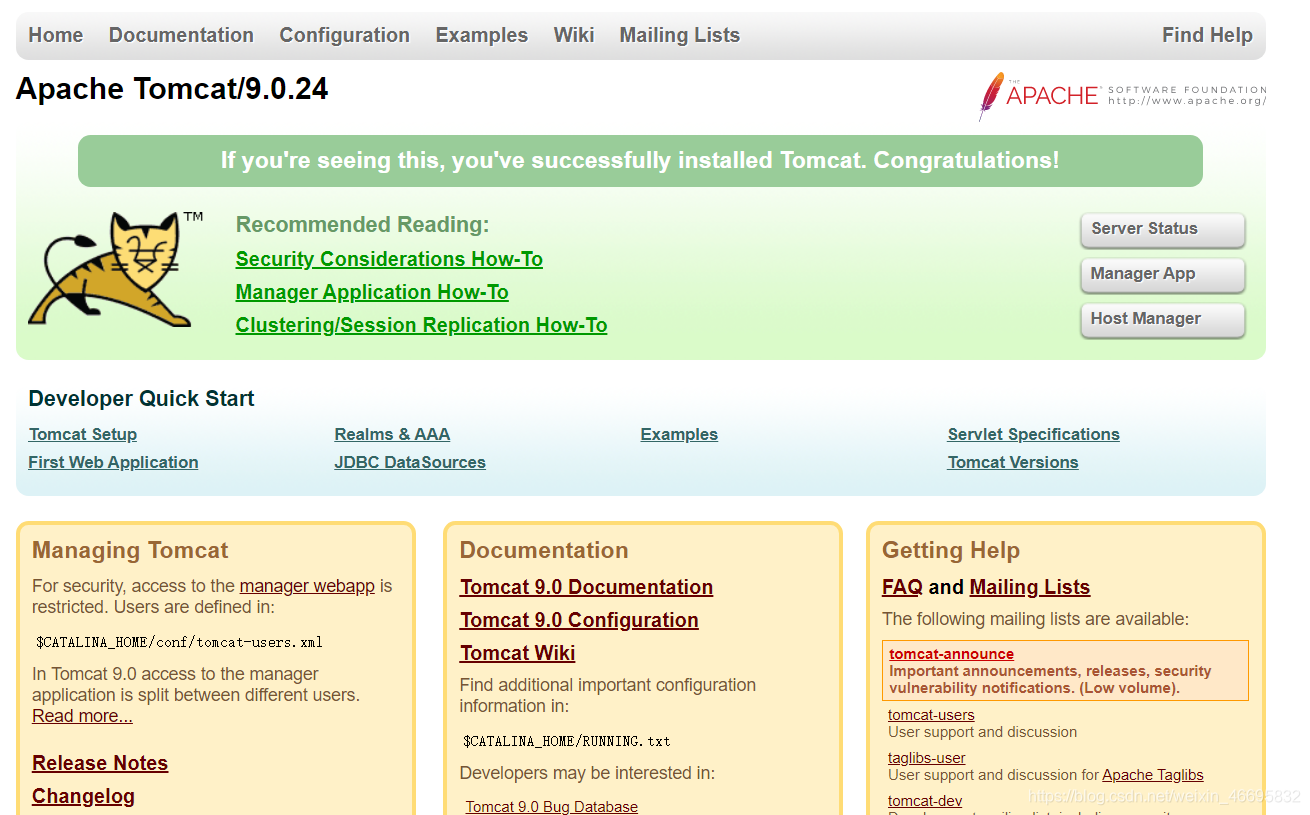Click the Server Status button

click(1163, 229)
